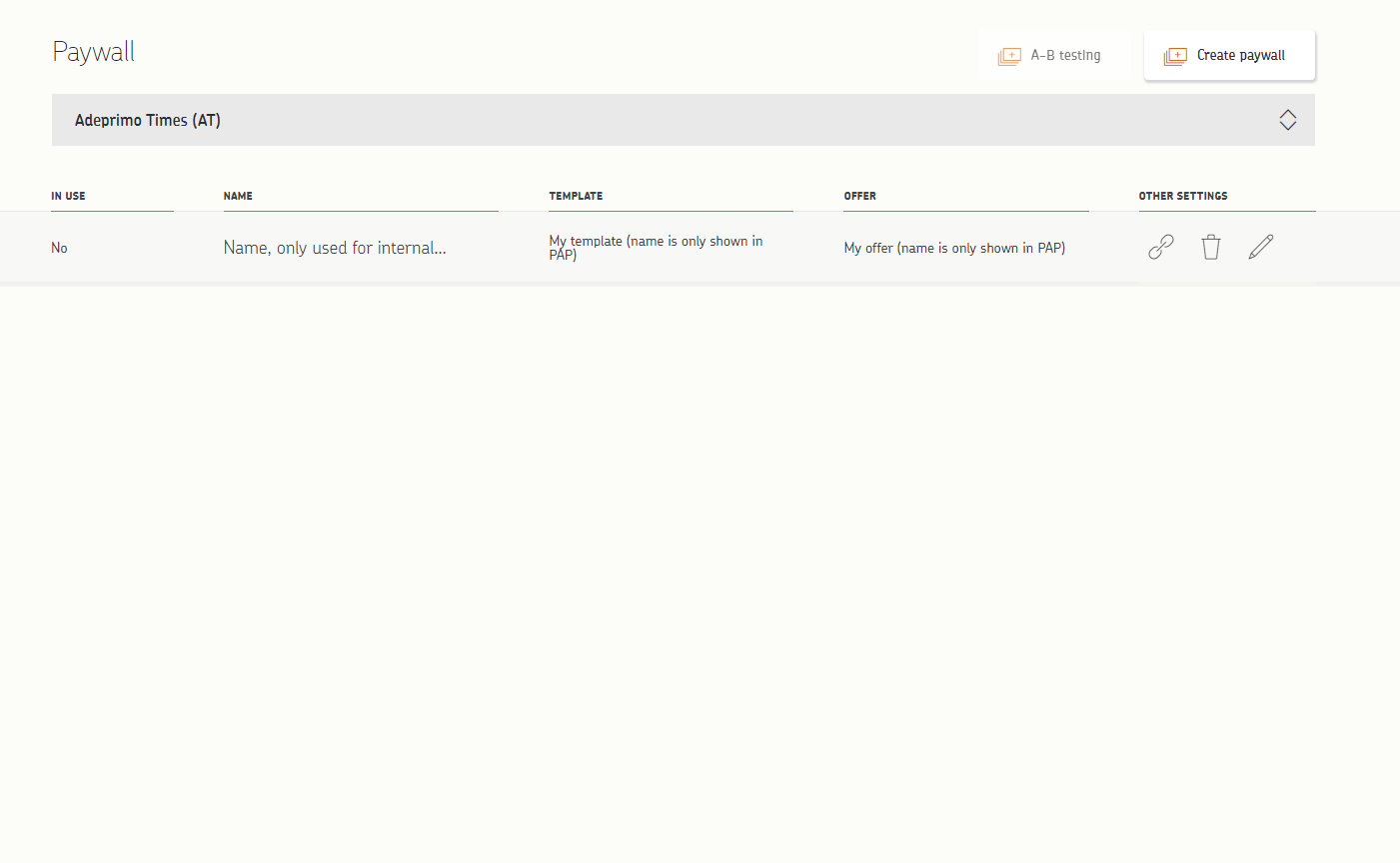Click the OFFER column header
Screen dimensions: 1400x863
859,196
